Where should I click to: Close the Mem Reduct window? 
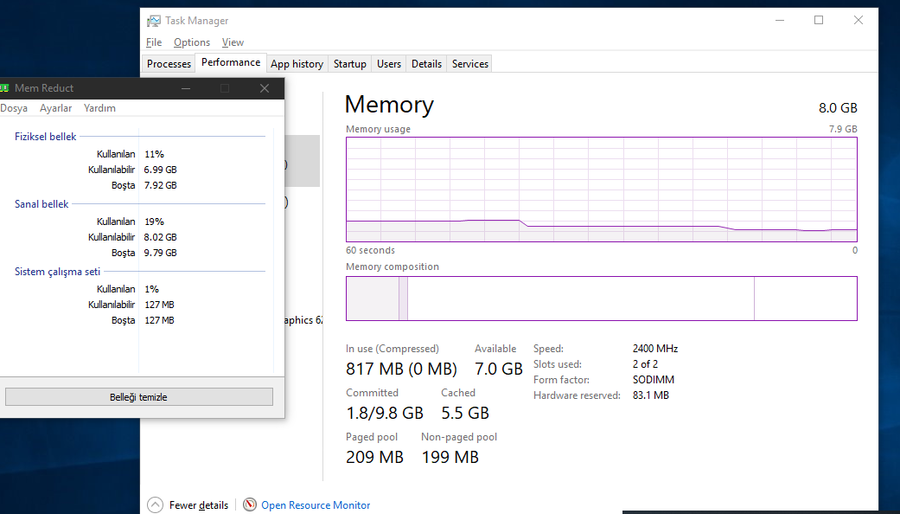click(x=264, y=88)
